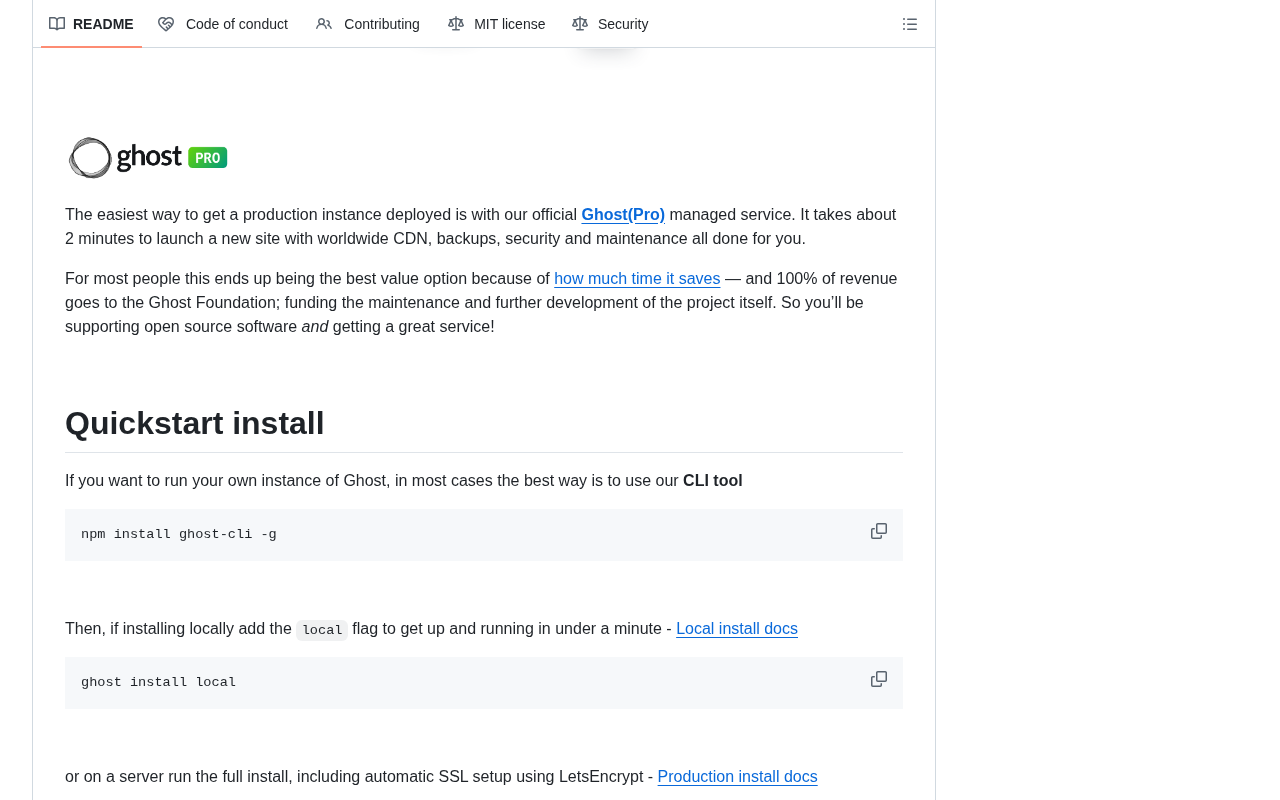Click the people icon beside Contributing
This screenshot has width=1280, height=800.
(324, 24)
